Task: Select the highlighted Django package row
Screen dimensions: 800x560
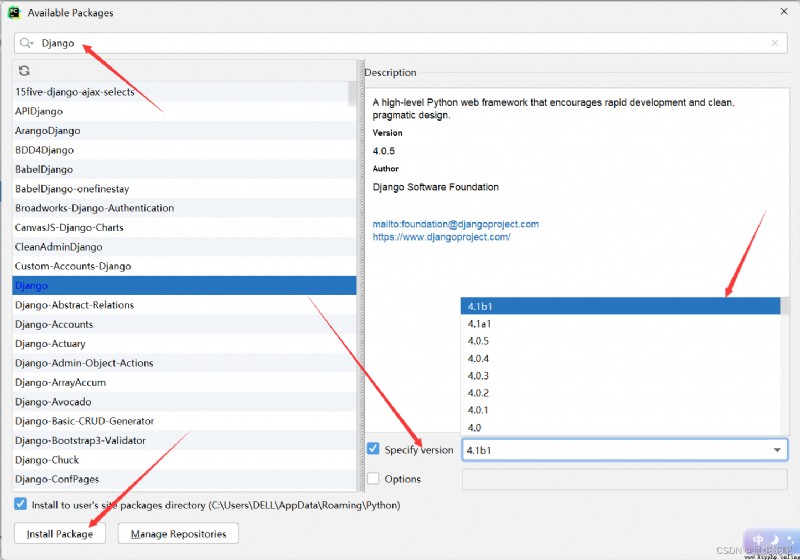Action: click(184, 286)
